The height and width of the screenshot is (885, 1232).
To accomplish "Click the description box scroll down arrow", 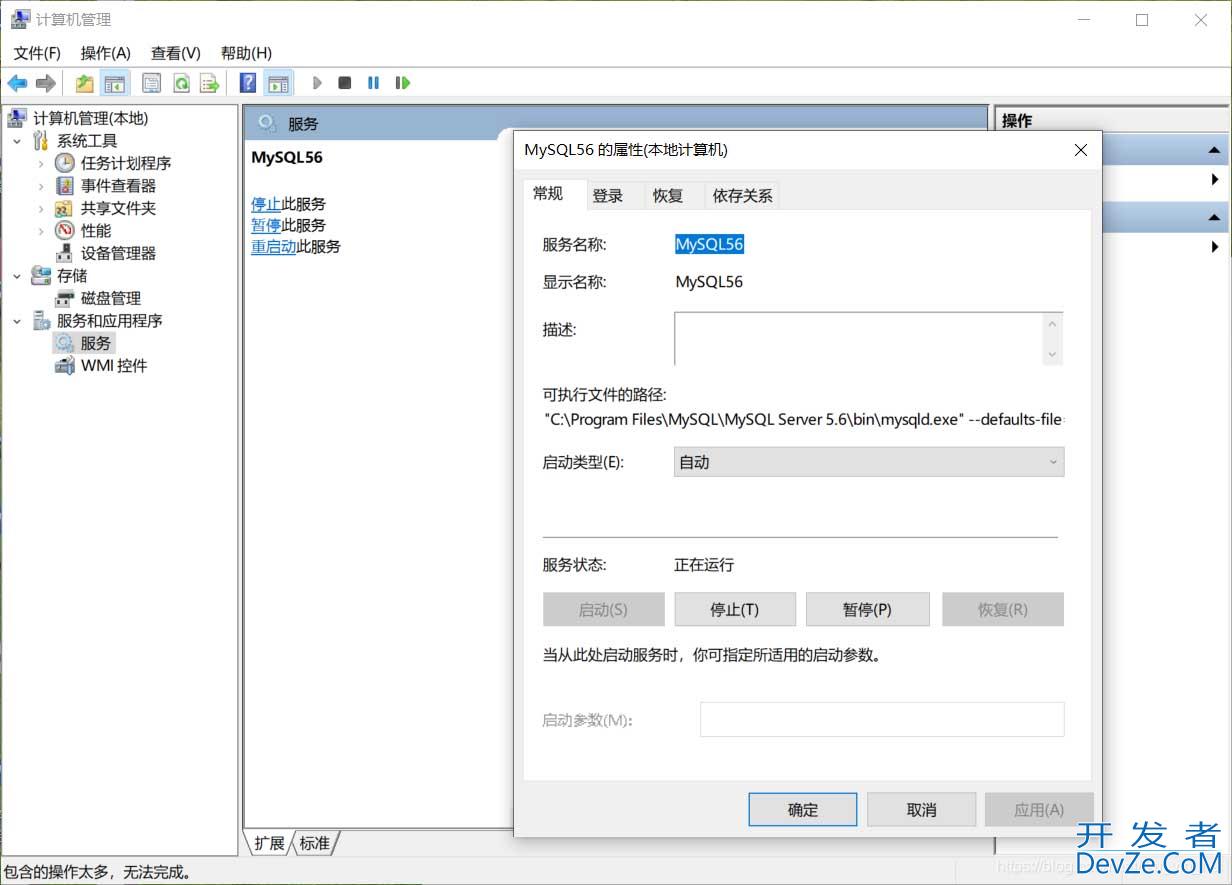I will pyautogui.click(x=1052, y=354).
